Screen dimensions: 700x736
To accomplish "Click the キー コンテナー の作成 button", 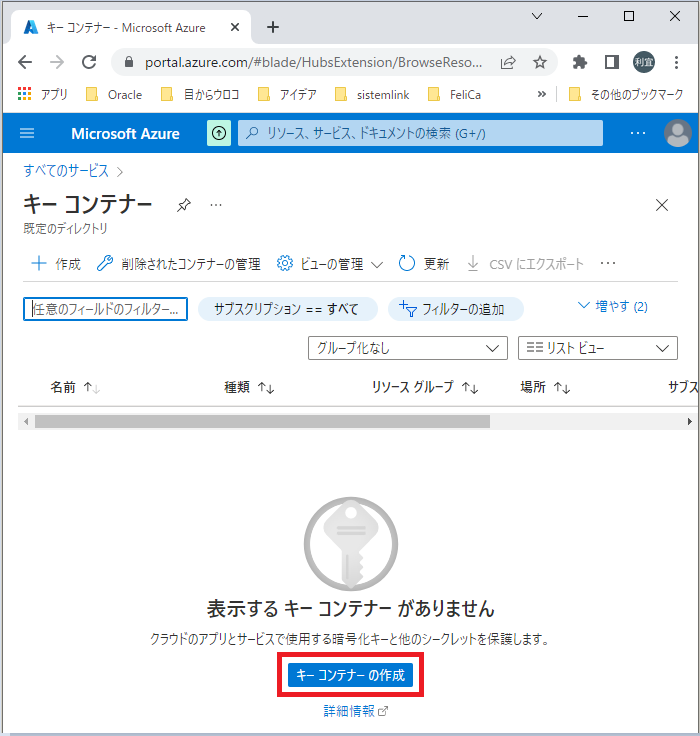I will (x=350, y=675).
